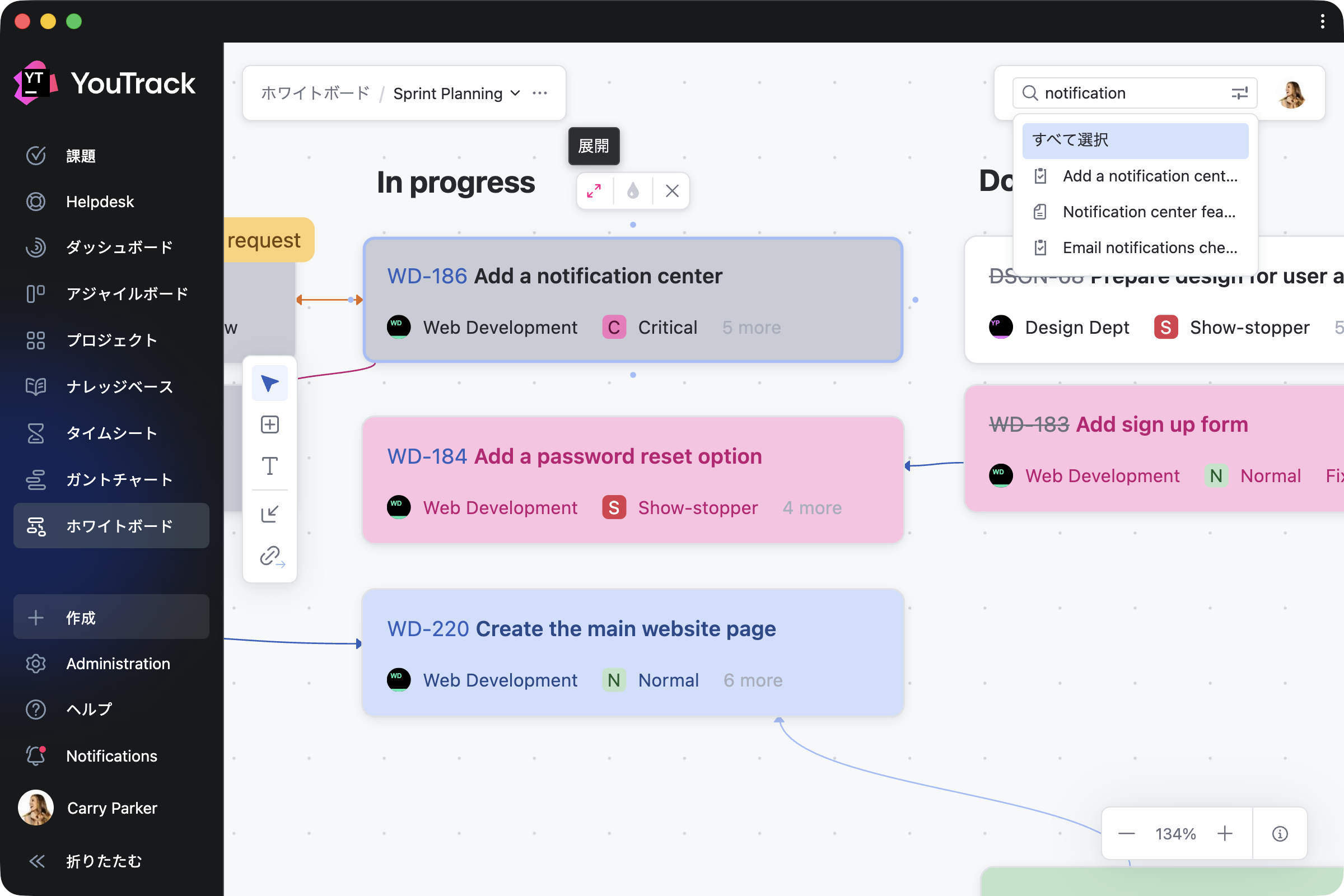The height and width of the screenshot is (896, 1344).
Task: Open the WD-184 issue link
Action: 427,456
